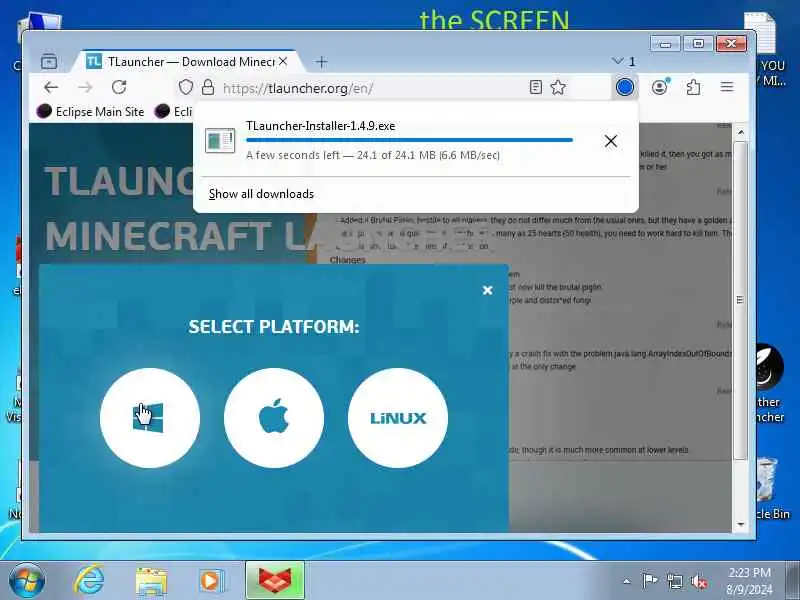Screen dimensions: 800x600
Task: View site security padlock info
Action: (x=208, y=87)
